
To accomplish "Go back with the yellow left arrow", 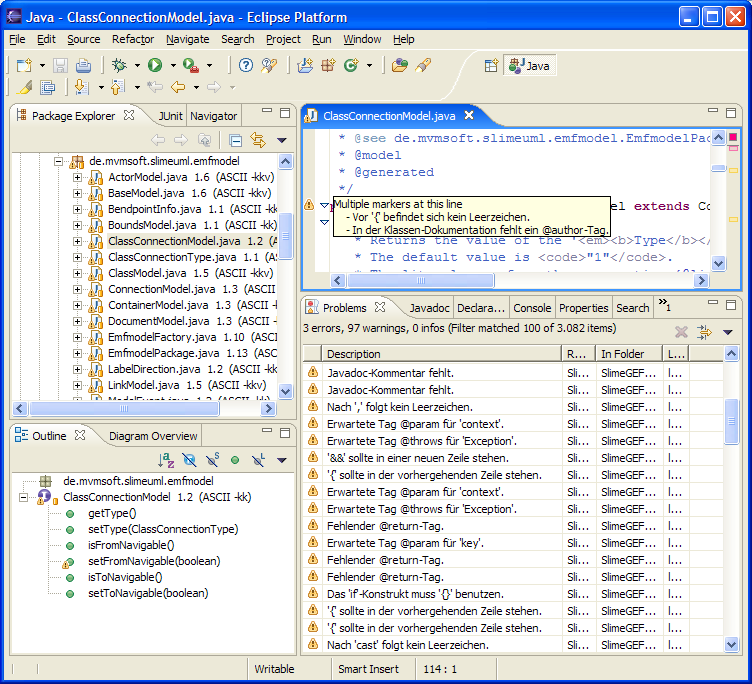I will pyautogui.click(x=178, y=87).
